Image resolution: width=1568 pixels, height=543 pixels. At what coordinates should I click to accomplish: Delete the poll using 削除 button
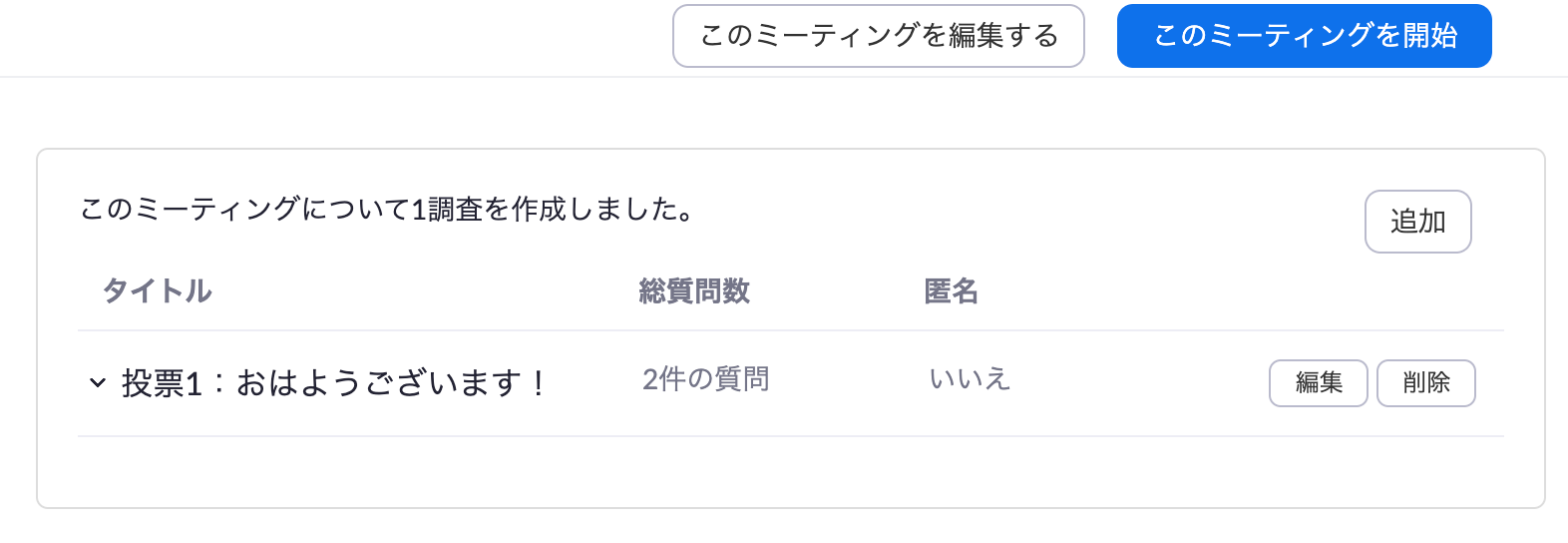point(1426,383)
